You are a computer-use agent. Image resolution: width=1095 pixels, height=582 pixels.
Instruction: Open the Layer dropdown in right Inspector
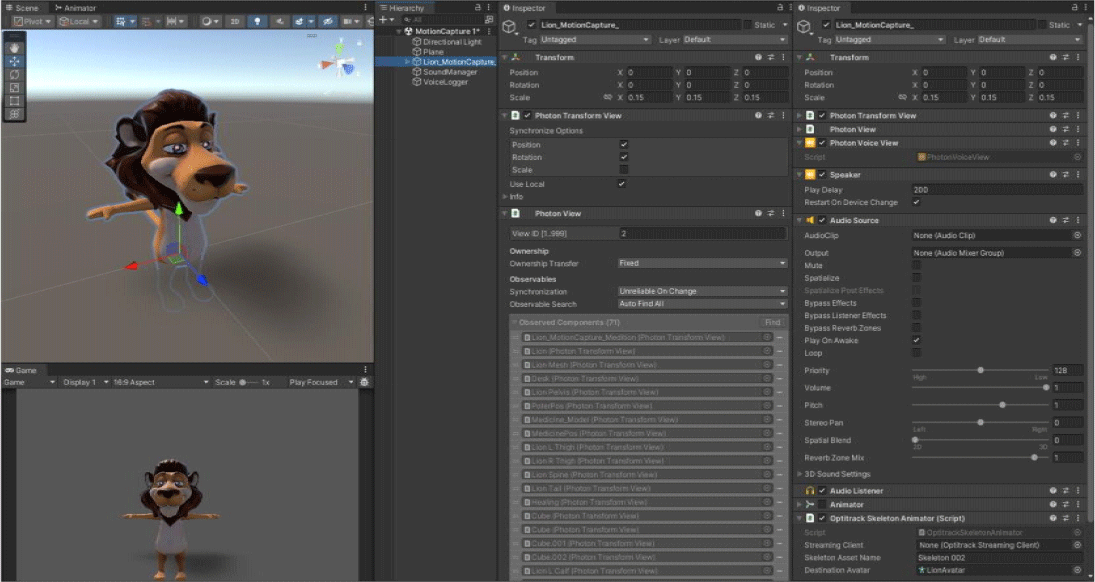(1029, 40)
